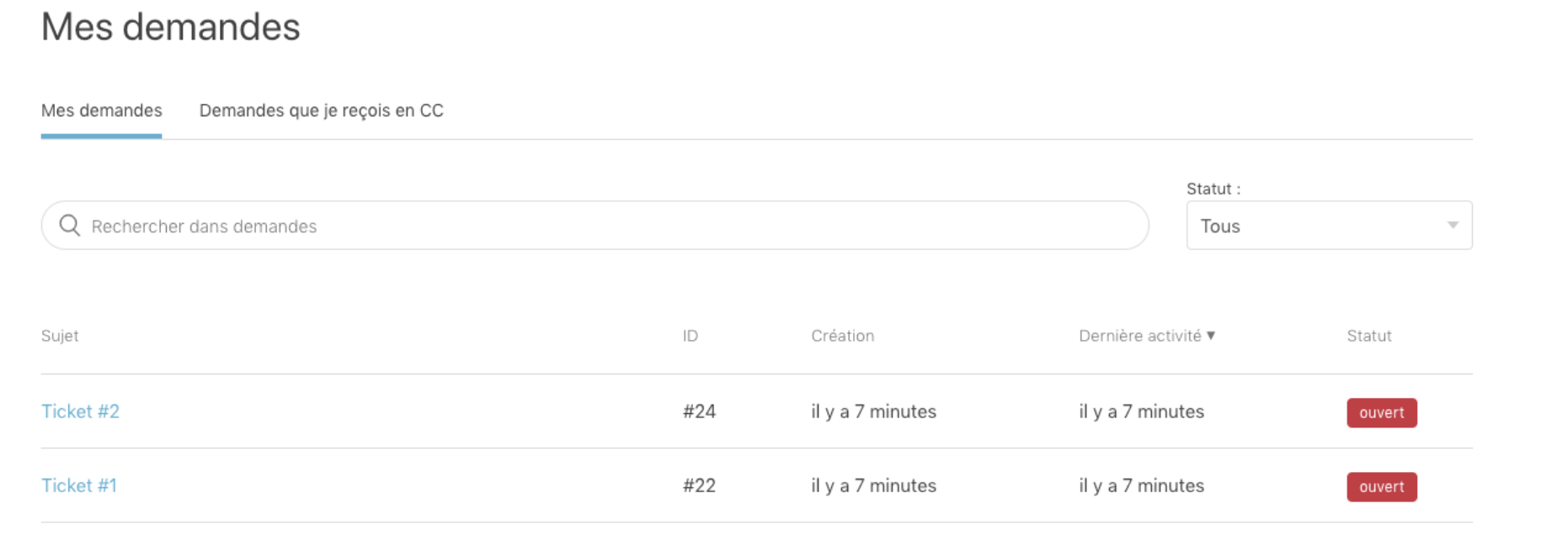
Task: Click the Création column header
Action: (x=842, y=336)
